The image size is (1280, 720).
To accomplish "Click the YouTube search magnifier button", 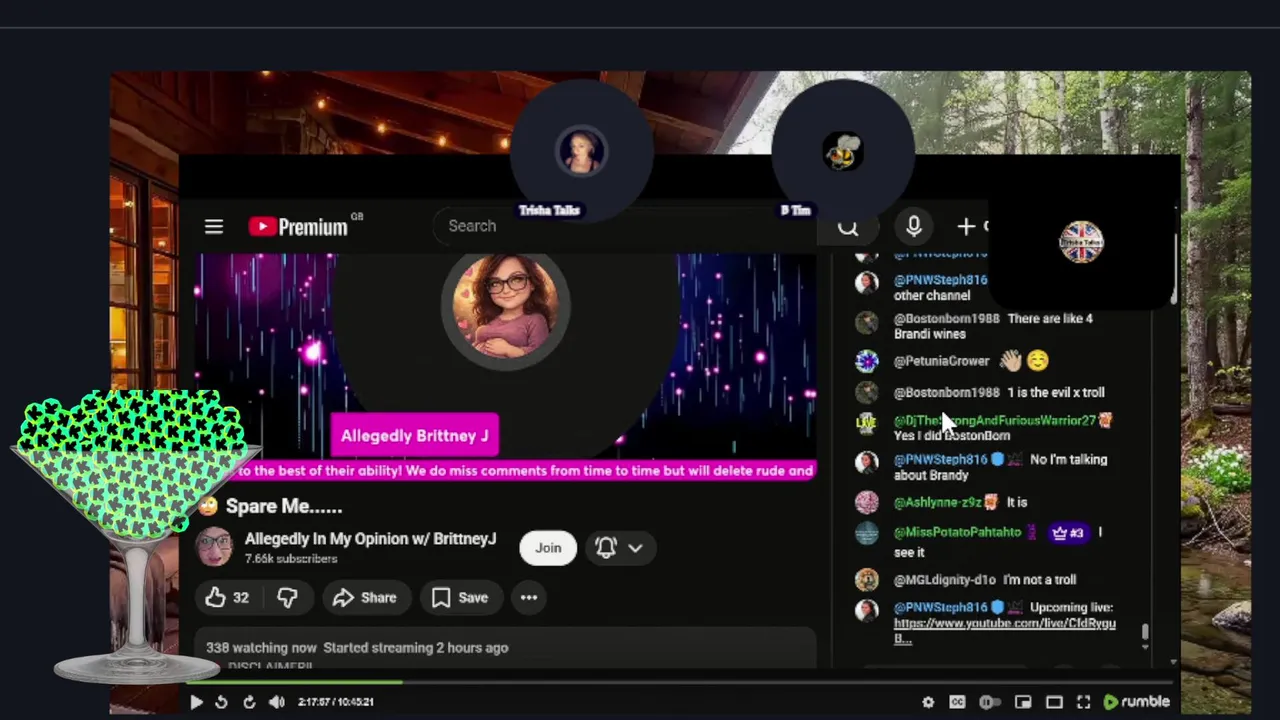I will tap(848, 227).
